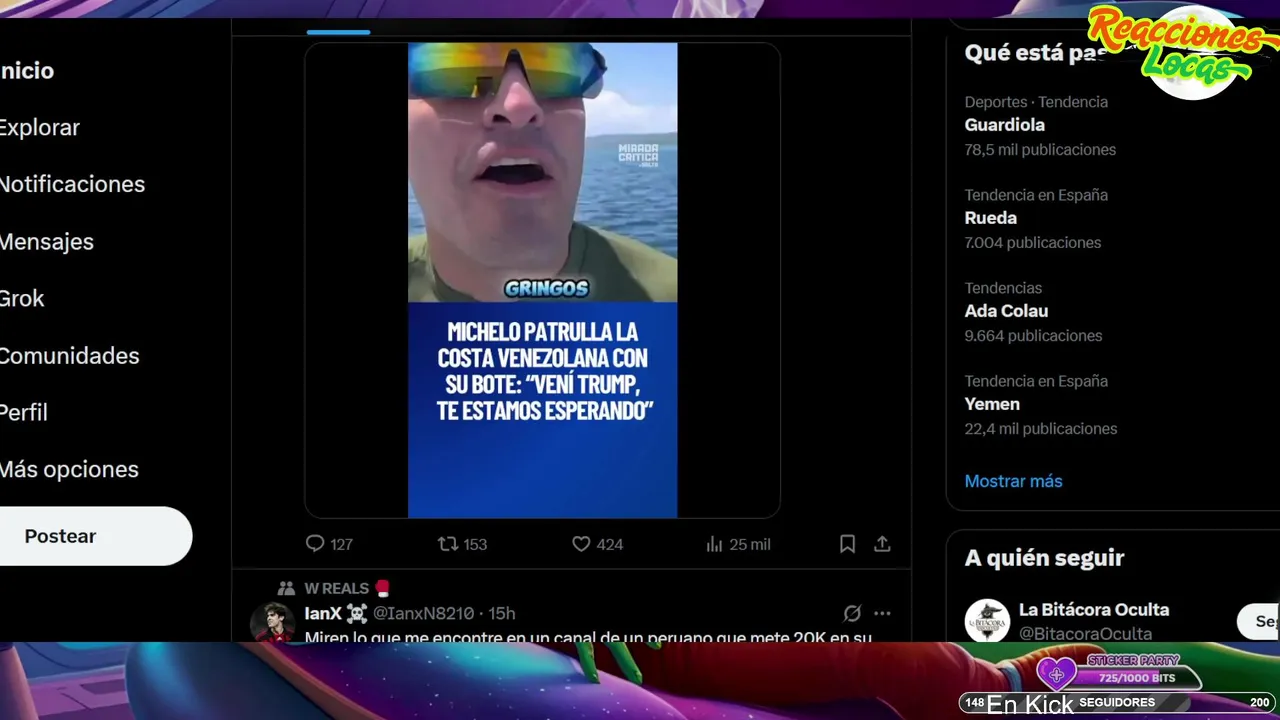Click '9.664 publicaciones' text

coord(1033,336)
